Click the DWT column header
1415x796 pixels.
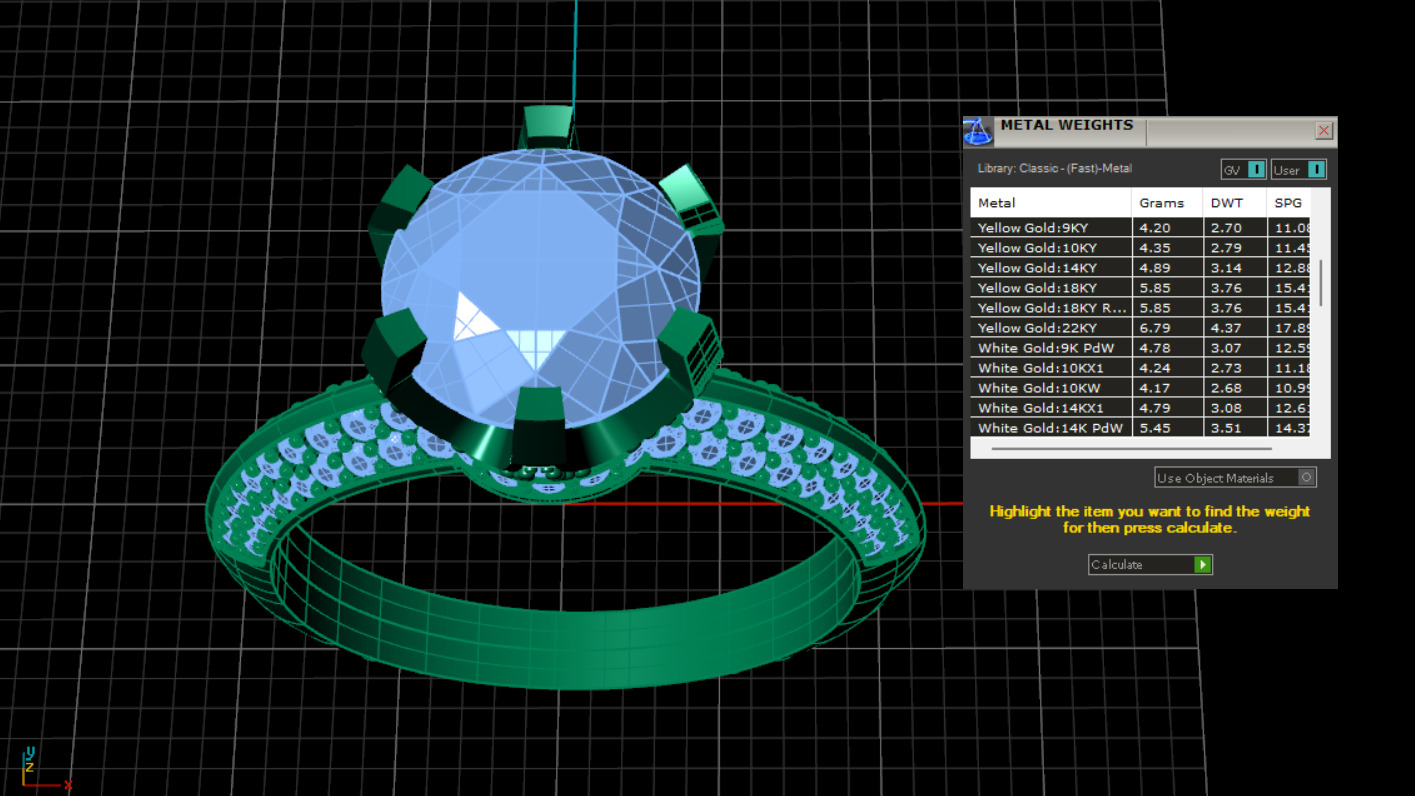tap(1234, 203)
